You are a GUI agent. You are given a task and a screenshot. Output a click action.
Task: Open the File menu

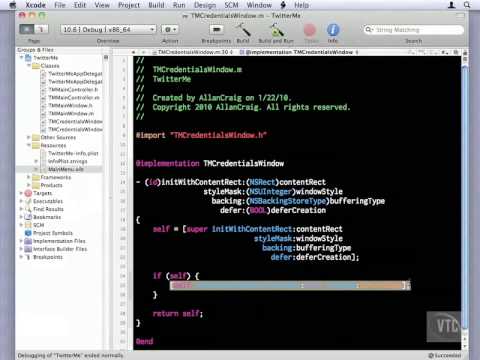point(60,5)
